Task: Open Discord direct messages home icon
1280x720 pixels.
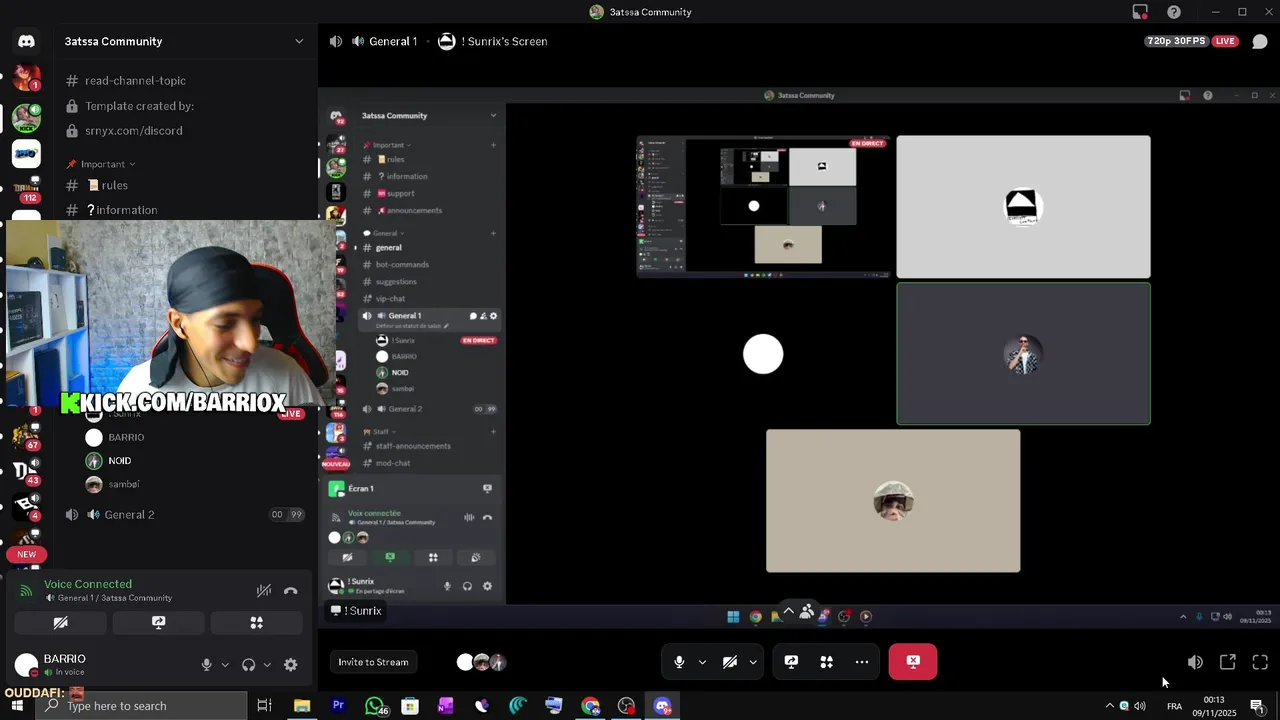Action: click(x=26, y=41)
